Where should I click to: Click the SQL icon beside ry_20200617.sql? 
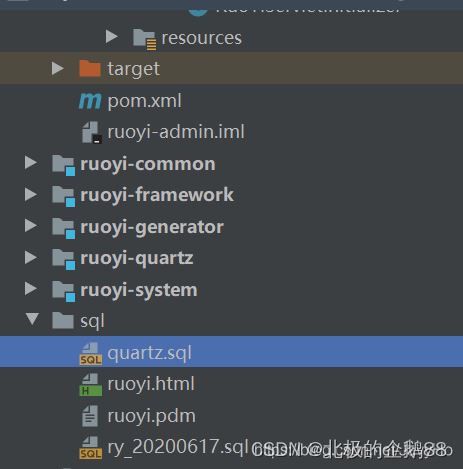[91, 448]
